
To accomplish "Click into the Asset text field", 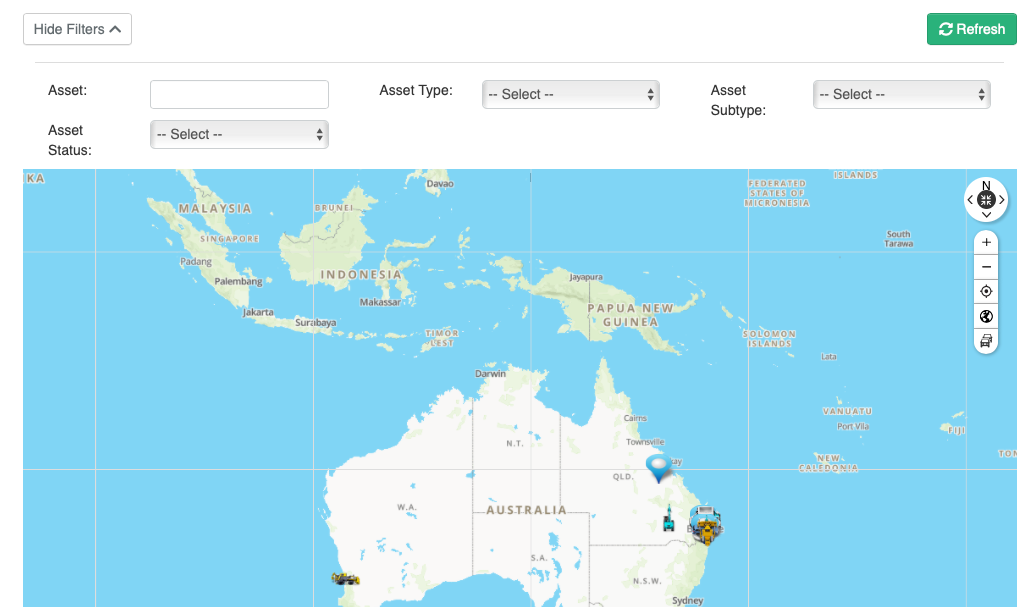I will (239, 94).
